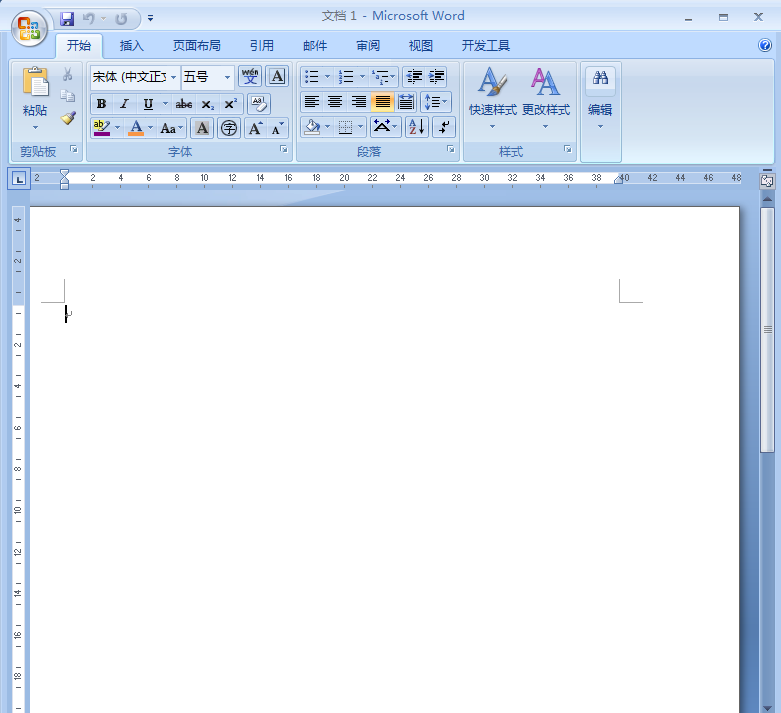
Task: Open Change Case Aa dropdown
Action: pos(171,129)
